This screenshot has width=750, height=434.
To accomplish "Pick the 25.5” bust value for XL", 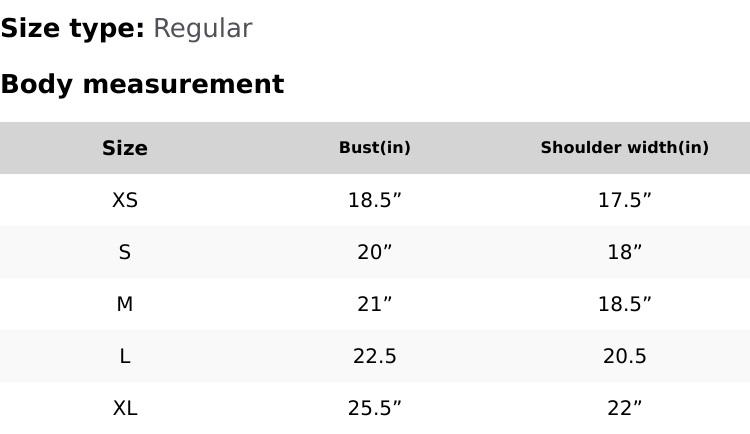I will point(375,408).
